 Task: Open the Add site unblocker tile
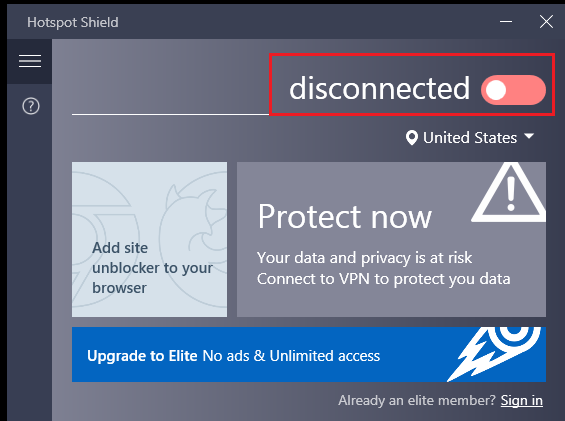150,239
